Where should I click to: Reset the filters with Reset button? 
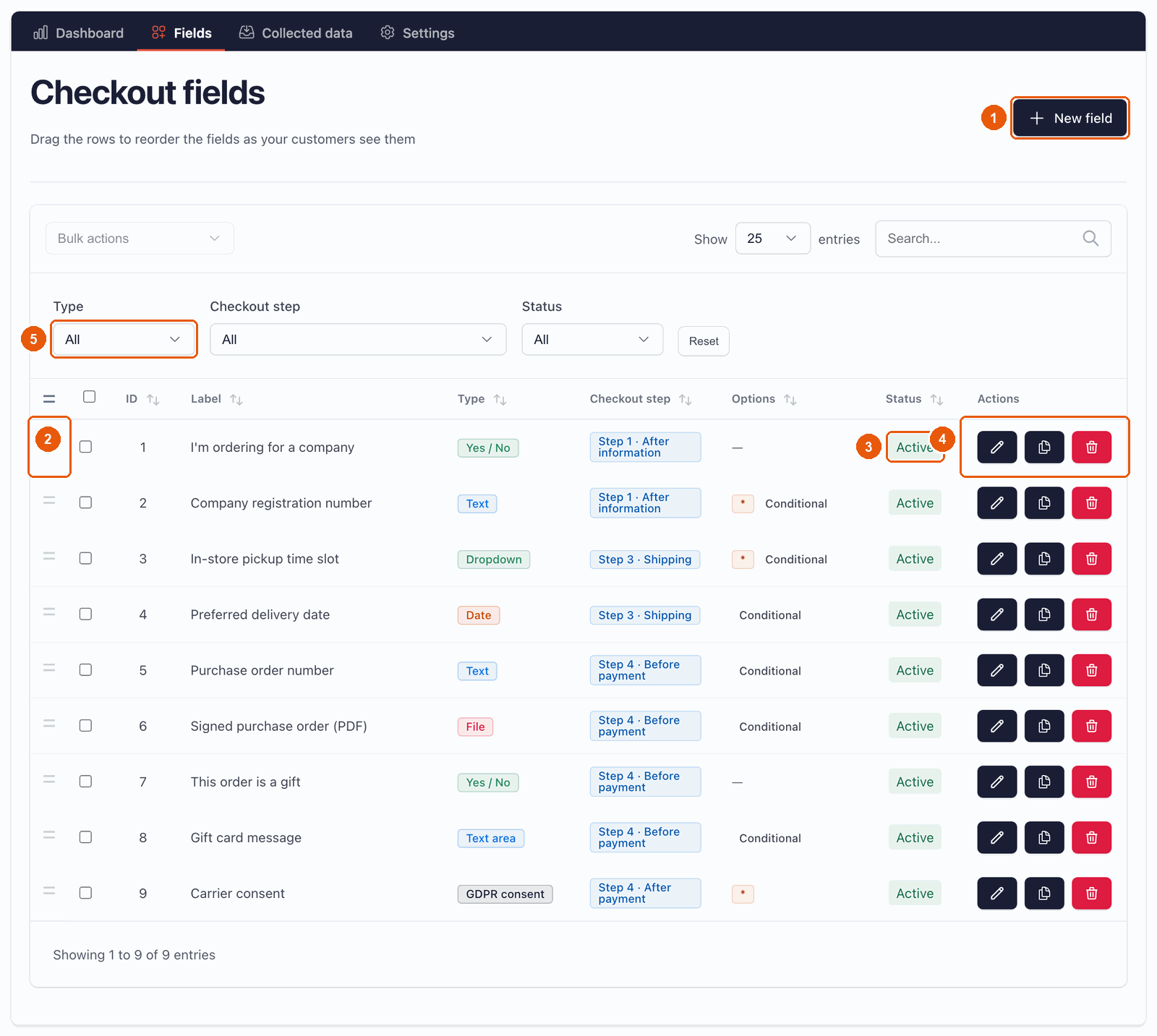tap(704, 341)
